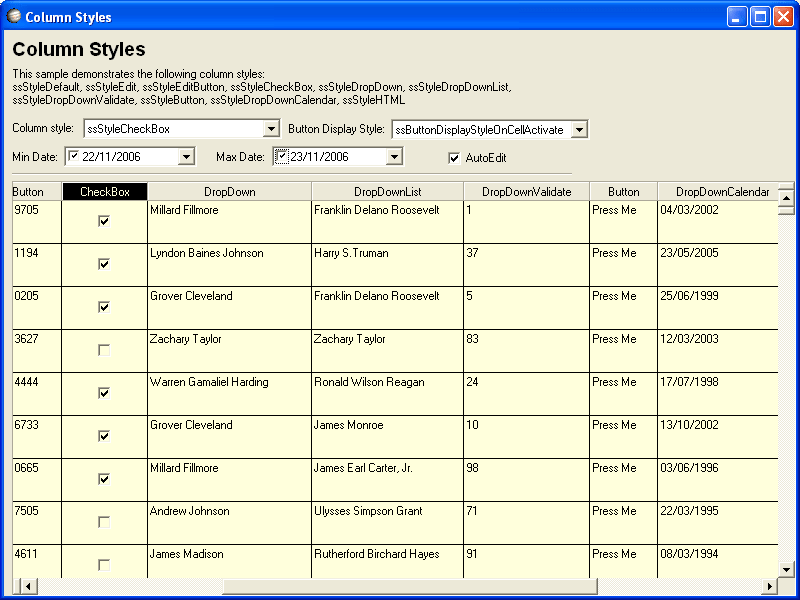Uncheck the checkbox in row 9705
This screenshot has width=800, height=600.
104,222
